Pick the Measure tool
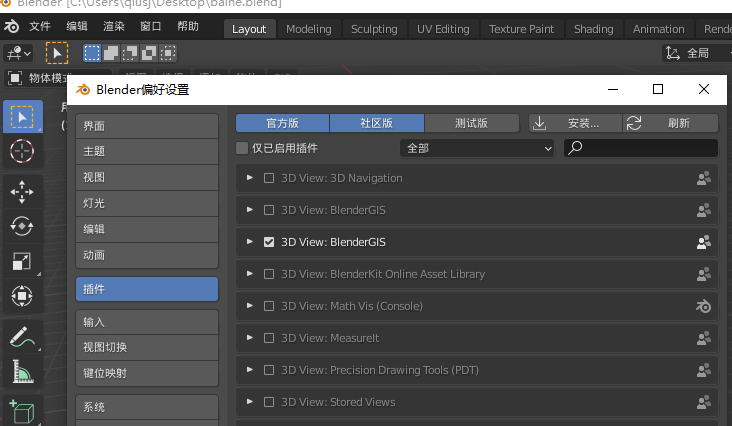The width and height of the screenshot is (732, 426). click(x=22, y=373)
